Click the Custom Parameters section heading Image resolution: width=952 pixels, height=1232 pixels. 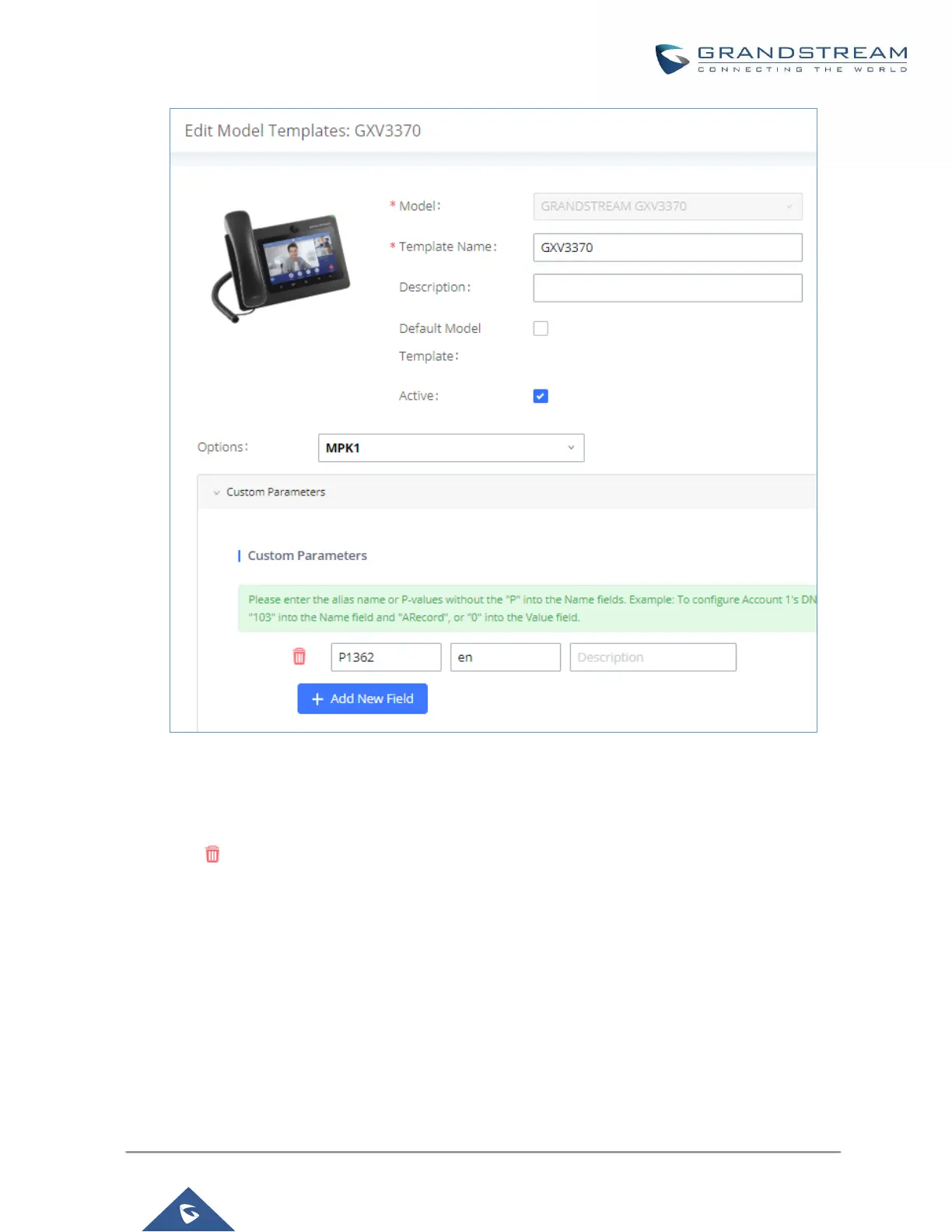307,555
